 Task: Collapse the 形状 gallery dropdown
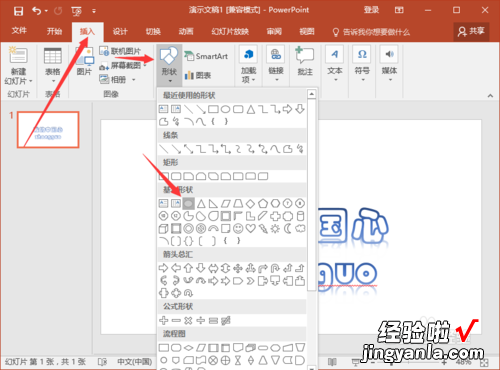169,81
